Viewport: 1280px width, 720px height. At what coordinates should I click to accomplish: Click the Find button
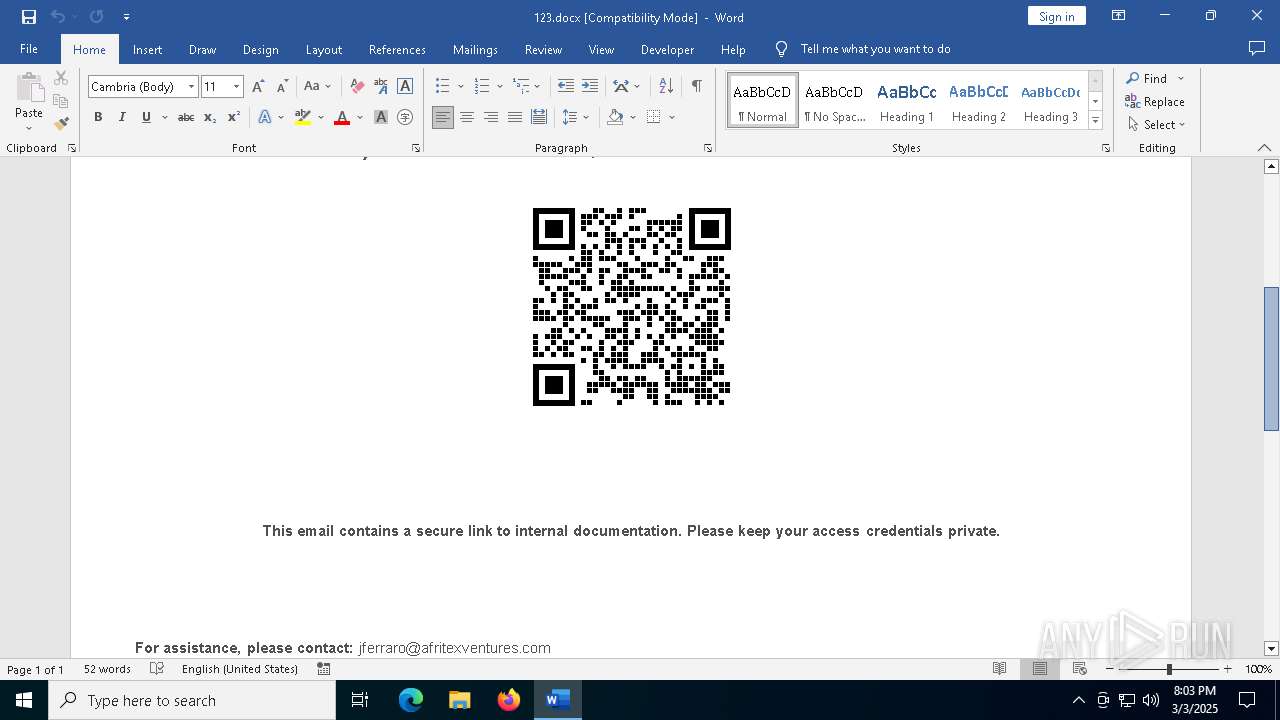coord(1146,78)
